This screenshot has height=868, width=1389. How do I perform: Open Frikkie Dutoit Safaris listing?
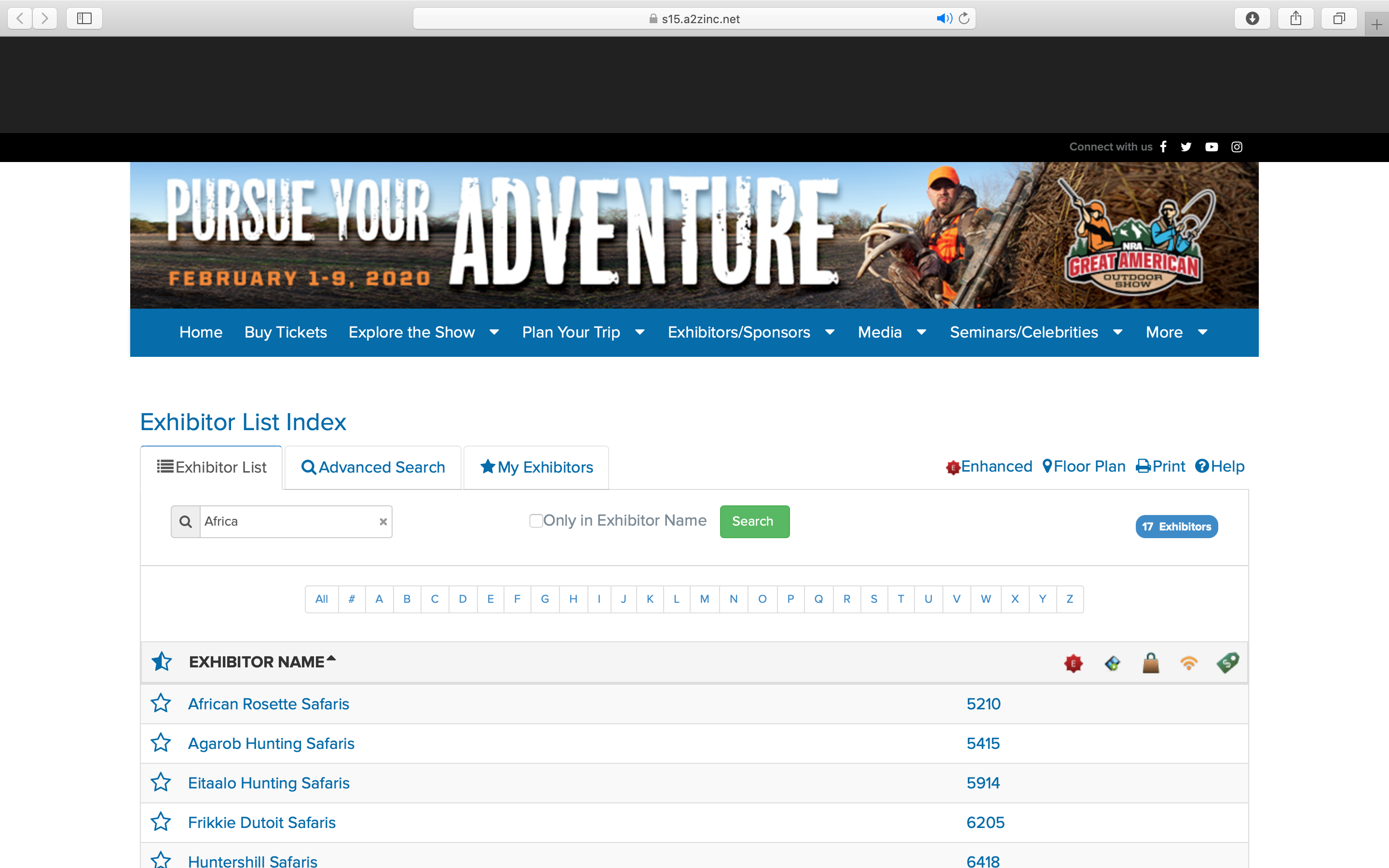(x=262, y=823)
